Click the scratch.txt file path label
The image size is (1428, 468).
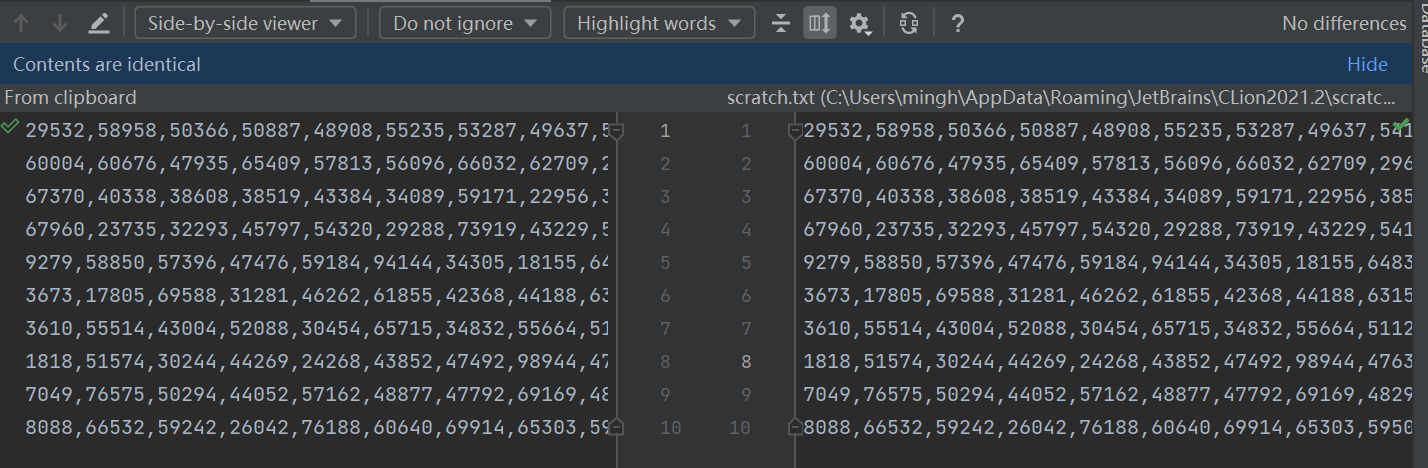coord(1061,98)
